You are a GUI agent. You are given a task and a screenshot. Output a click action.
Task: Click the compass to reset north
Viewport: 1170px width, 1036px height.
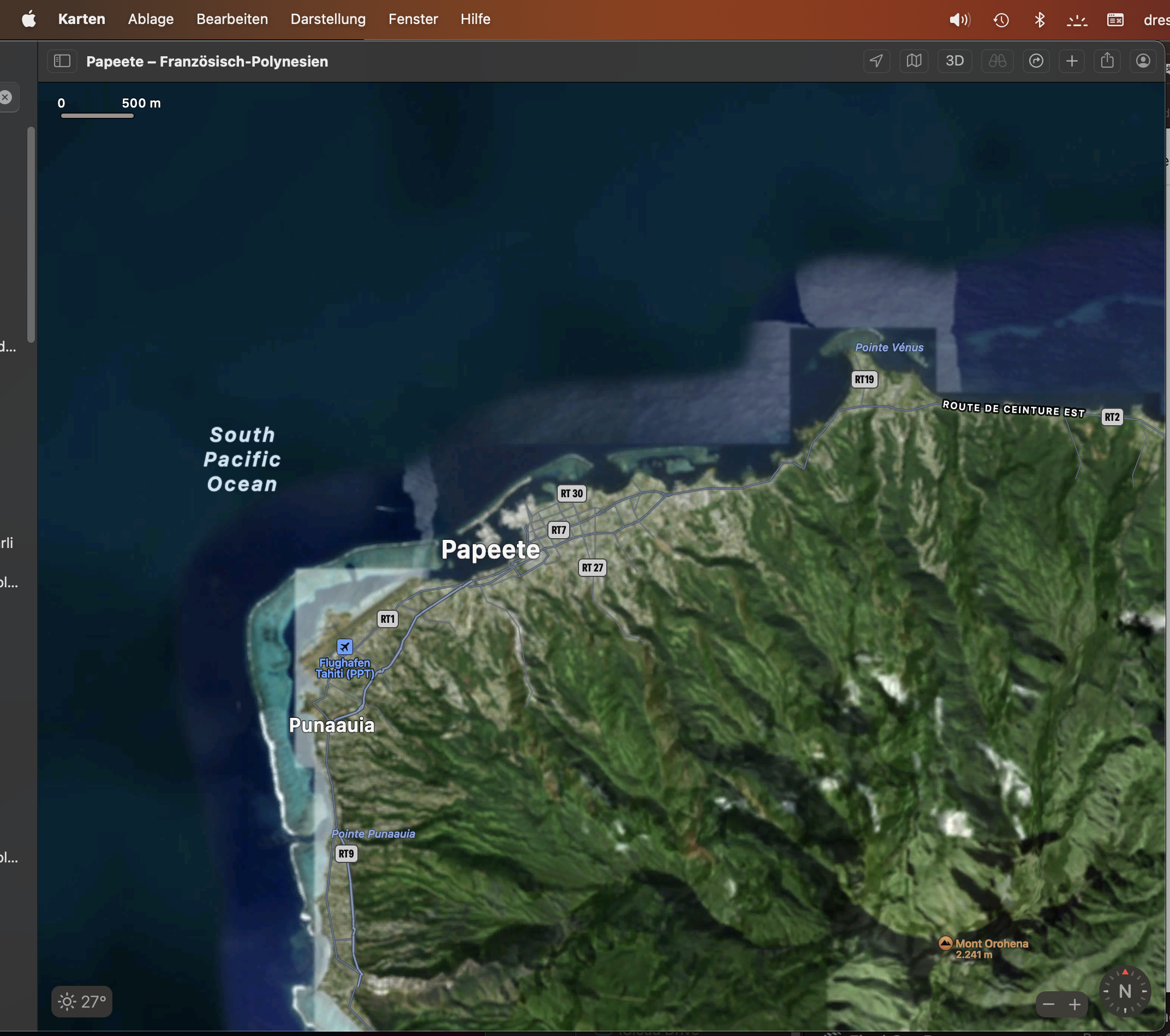(1124, 991)
